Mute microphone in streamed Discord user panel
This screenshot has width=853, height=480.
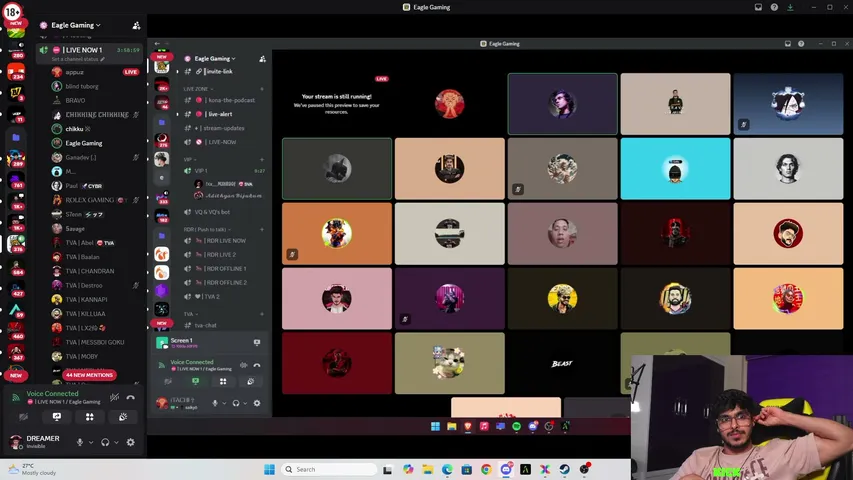tap(215, 403)
